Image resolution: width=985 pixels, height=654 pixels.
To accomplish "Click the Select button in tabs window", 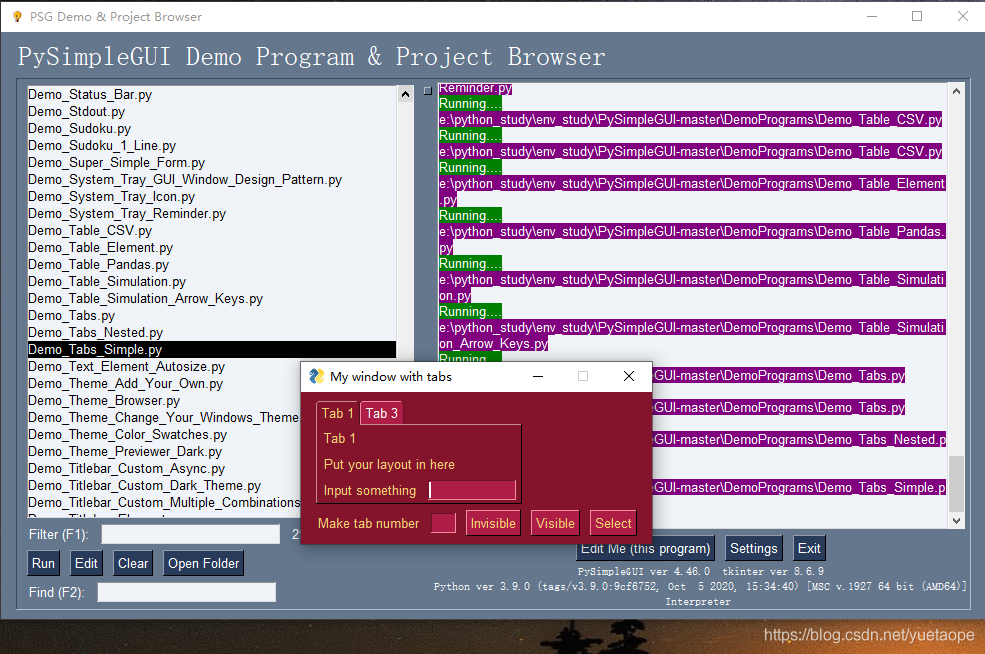I will tap(613, 523).
